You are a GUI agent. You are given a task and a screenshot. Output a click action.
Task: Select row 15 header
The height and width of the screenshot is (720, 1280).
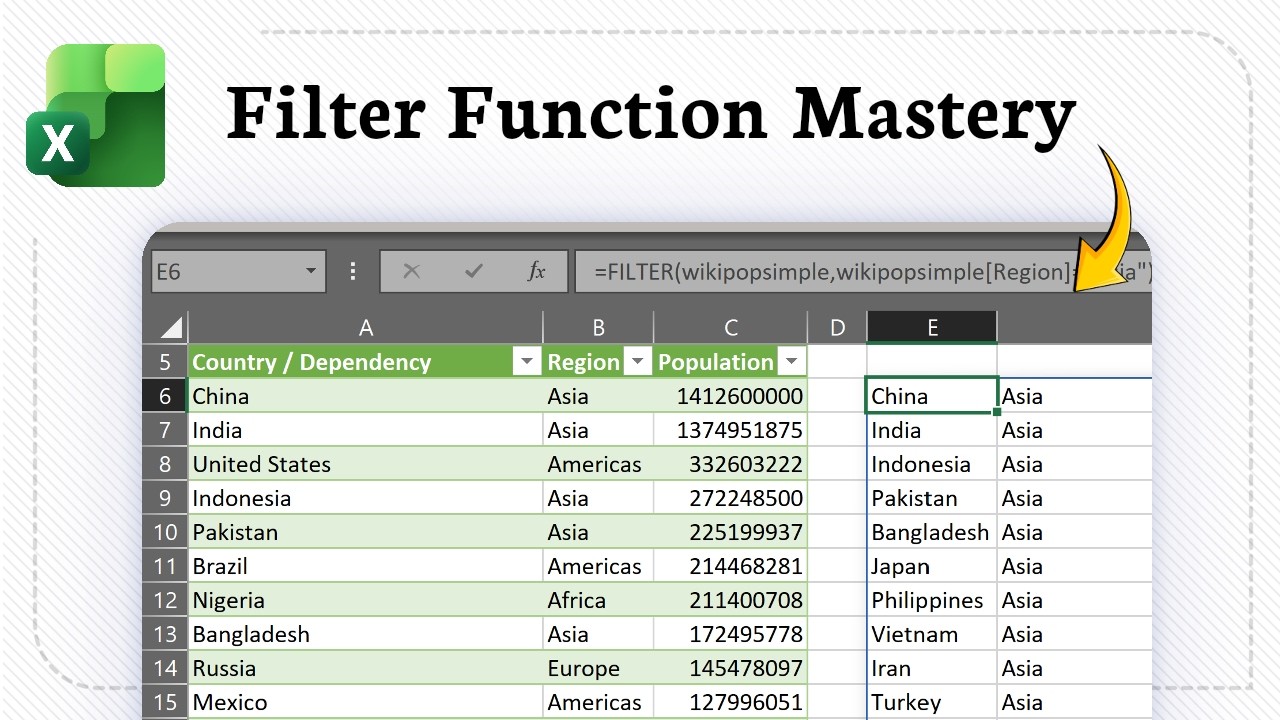pyautogui.click(x=166, y=702)
